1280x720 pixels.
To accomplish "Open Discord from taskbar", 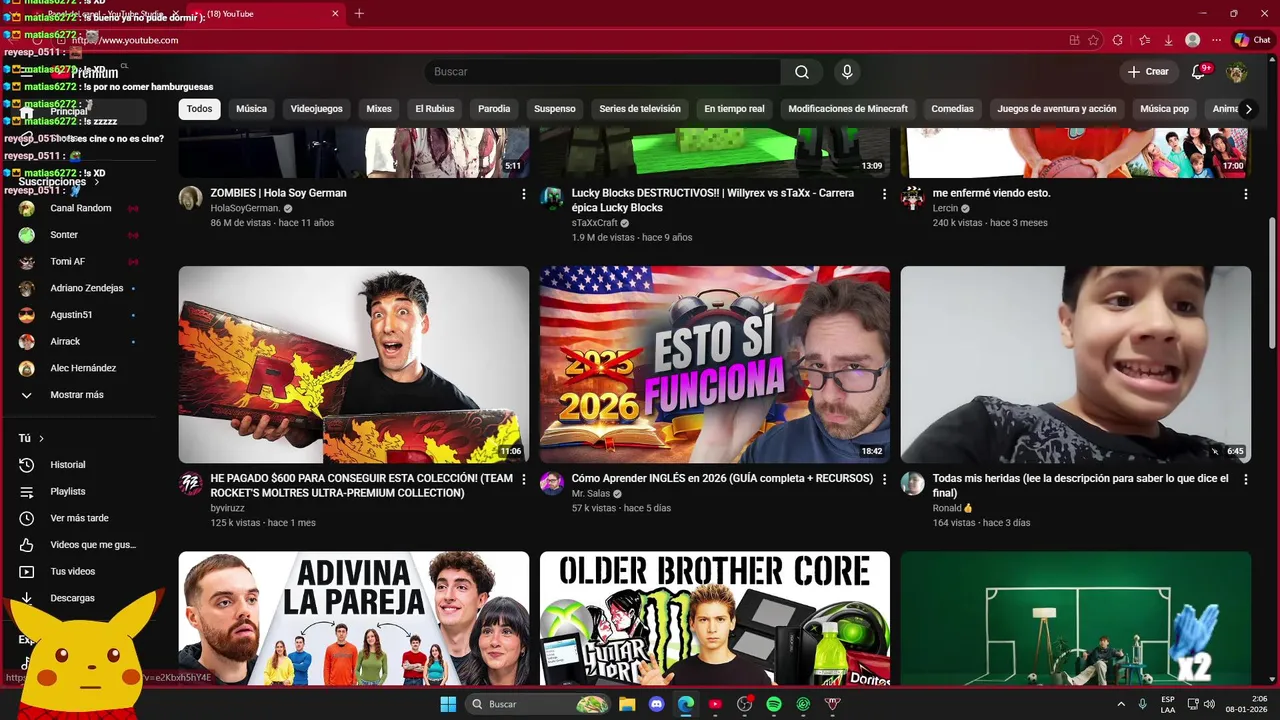I will pos(656,704).
